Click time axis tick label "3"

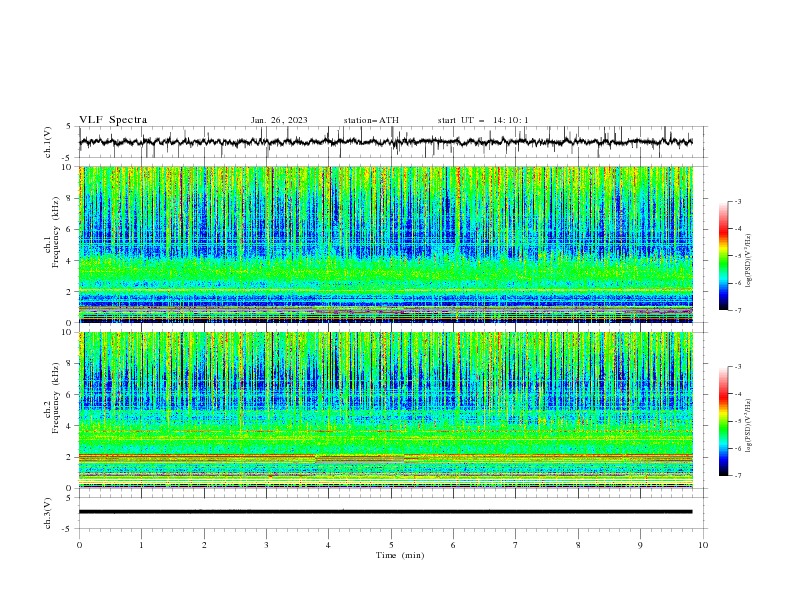click(266, 545)
